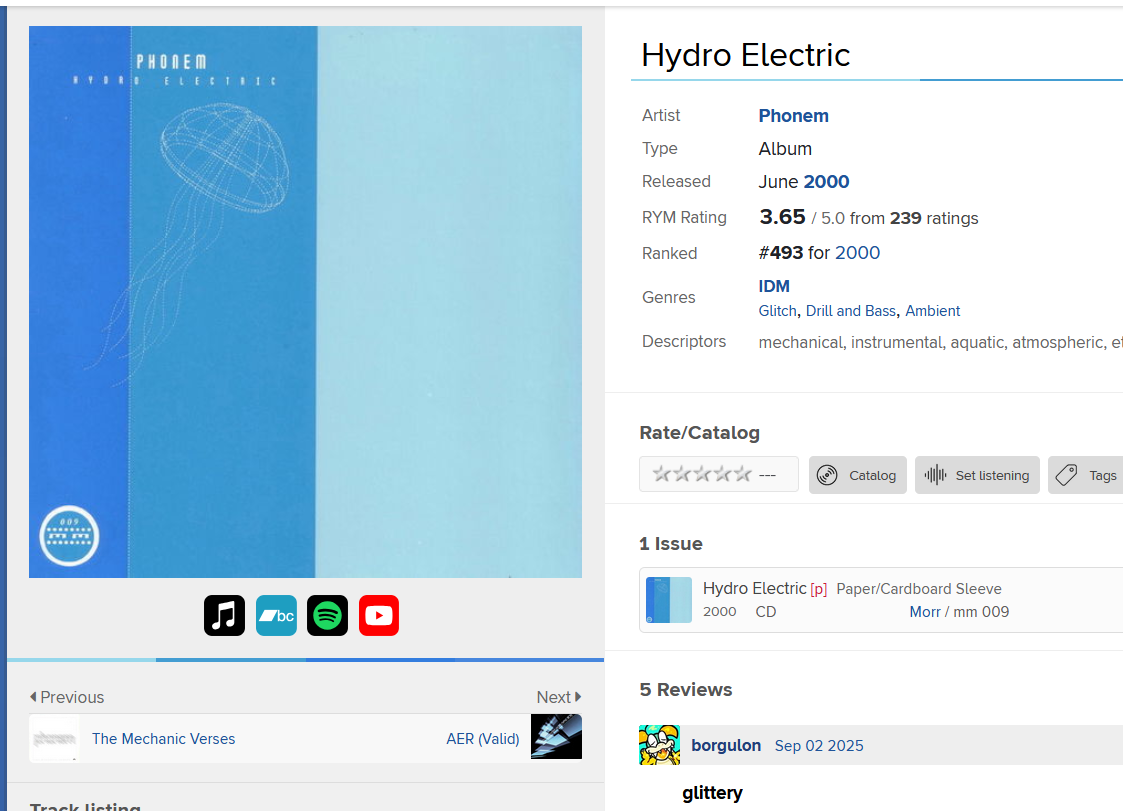This screenshot has width=1123, height=811.
Task: Open the Bandcamp streaming icon
Action: click(x=276, y=615)
